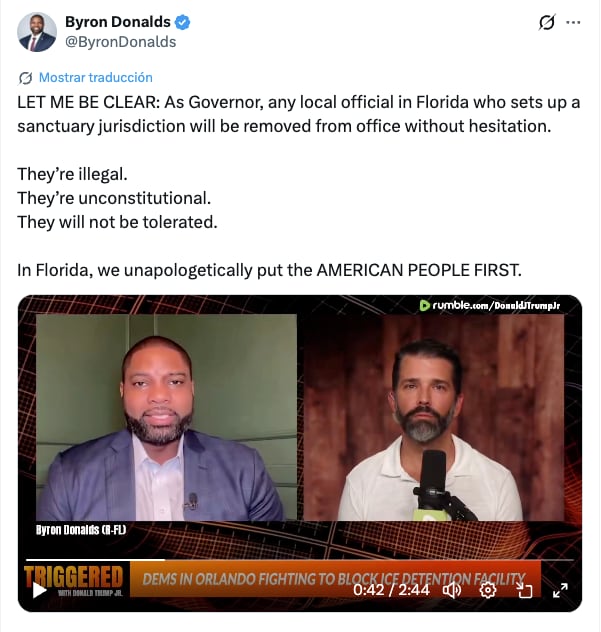Open the three-dot more options menu
601x632 pixels.
pos(573,23)
